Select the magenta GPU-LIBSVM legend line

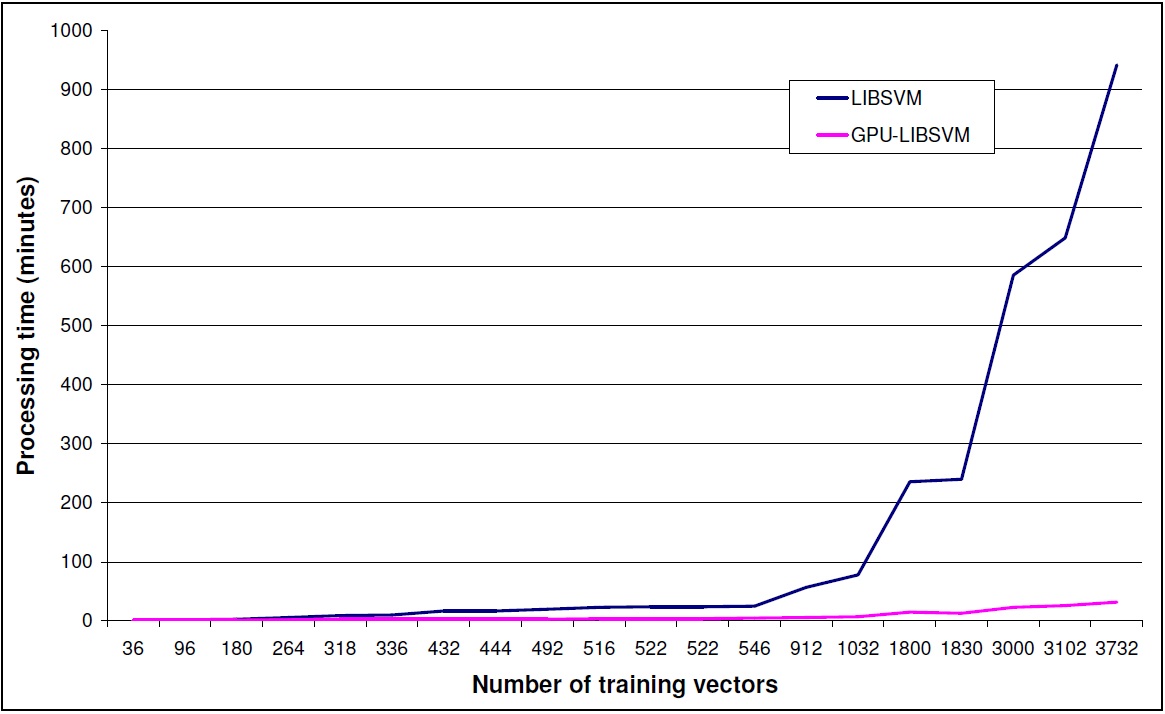tap(832, 134)
